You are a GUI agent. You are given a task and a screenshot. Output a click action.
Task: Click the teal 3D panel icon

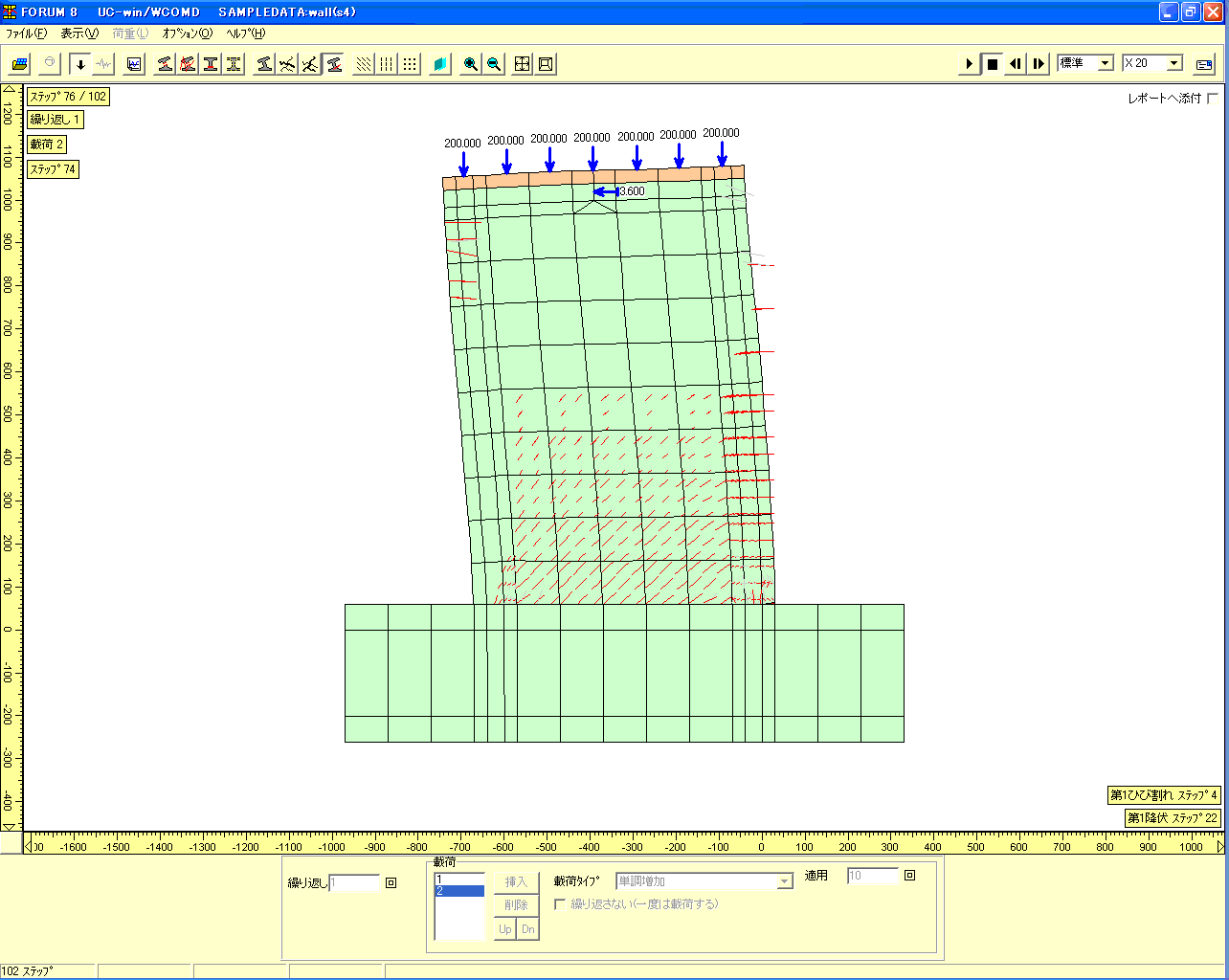(x=440, y=64)
